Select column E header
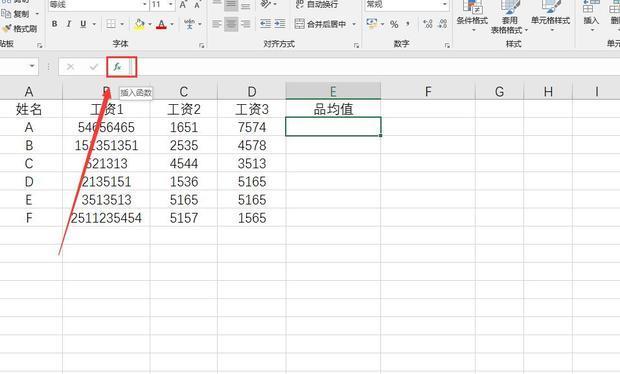The image size is (620, 374). click(333, 91)
